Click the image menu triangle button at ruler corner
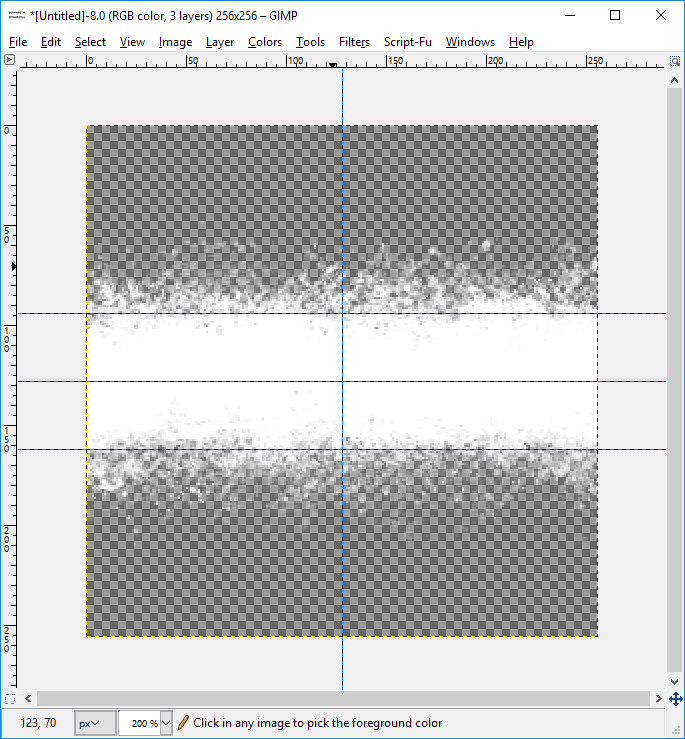This screenshot has height=739, width=685. (x=9, y=60)
